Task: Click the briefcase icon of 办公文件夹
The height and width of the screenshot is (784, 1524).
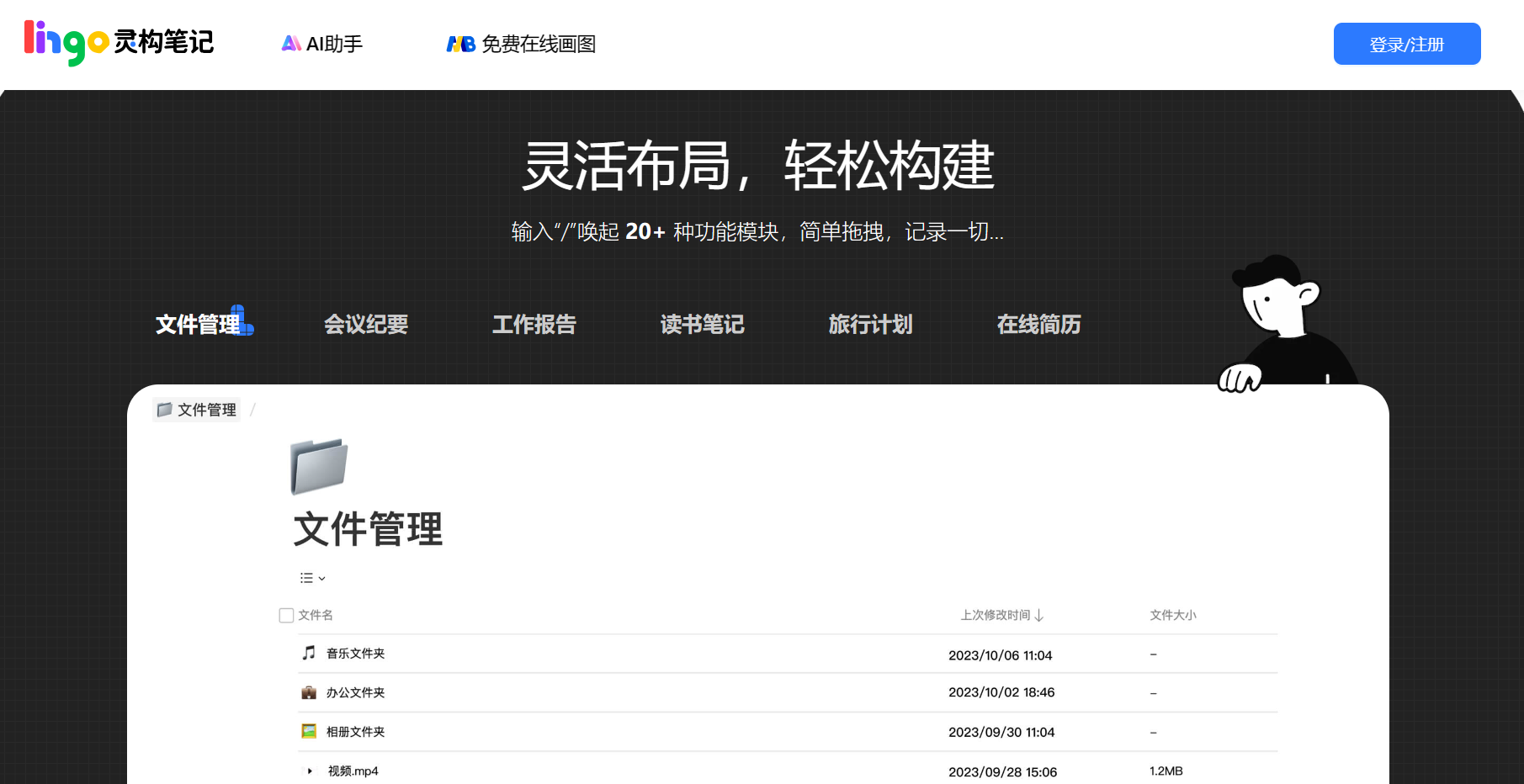Action: 307,692
